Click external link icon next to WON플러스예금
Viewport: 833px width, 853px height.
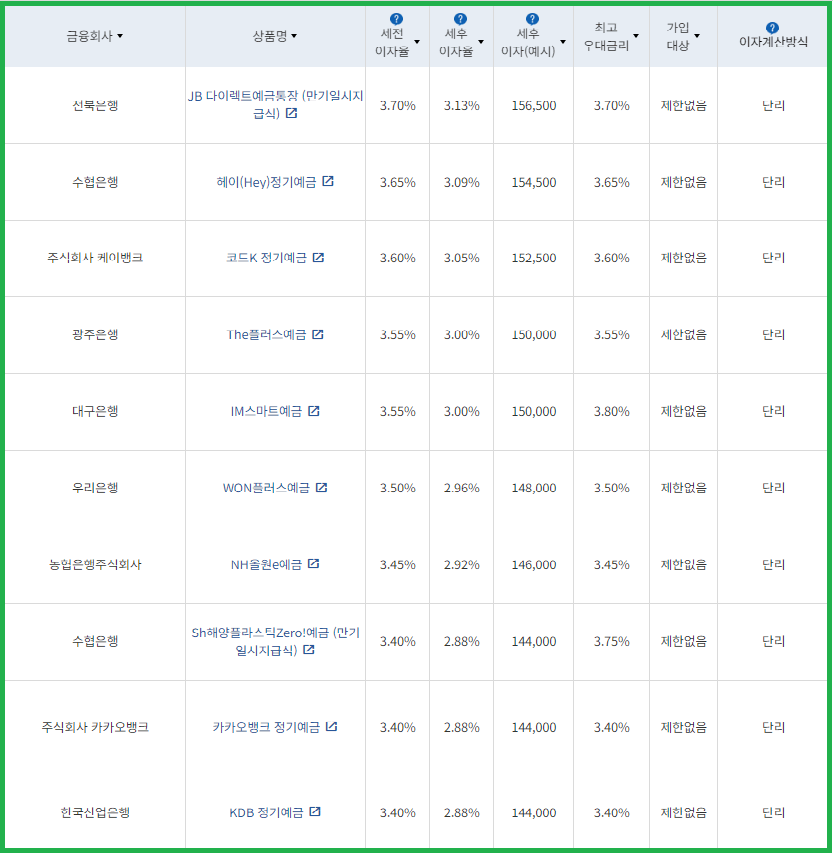click(x=322, y=487)
